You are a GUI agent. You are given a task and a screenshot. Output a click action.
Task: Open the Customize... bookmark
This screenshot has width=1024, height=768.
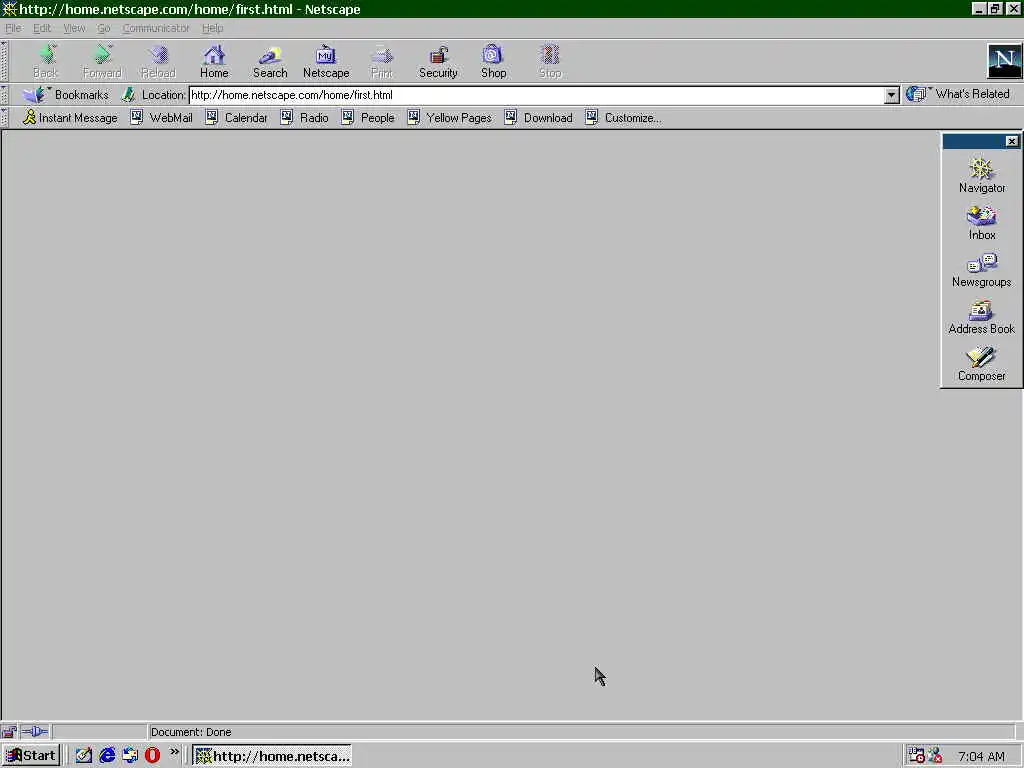pyautogui.click(x=624, y=118)
